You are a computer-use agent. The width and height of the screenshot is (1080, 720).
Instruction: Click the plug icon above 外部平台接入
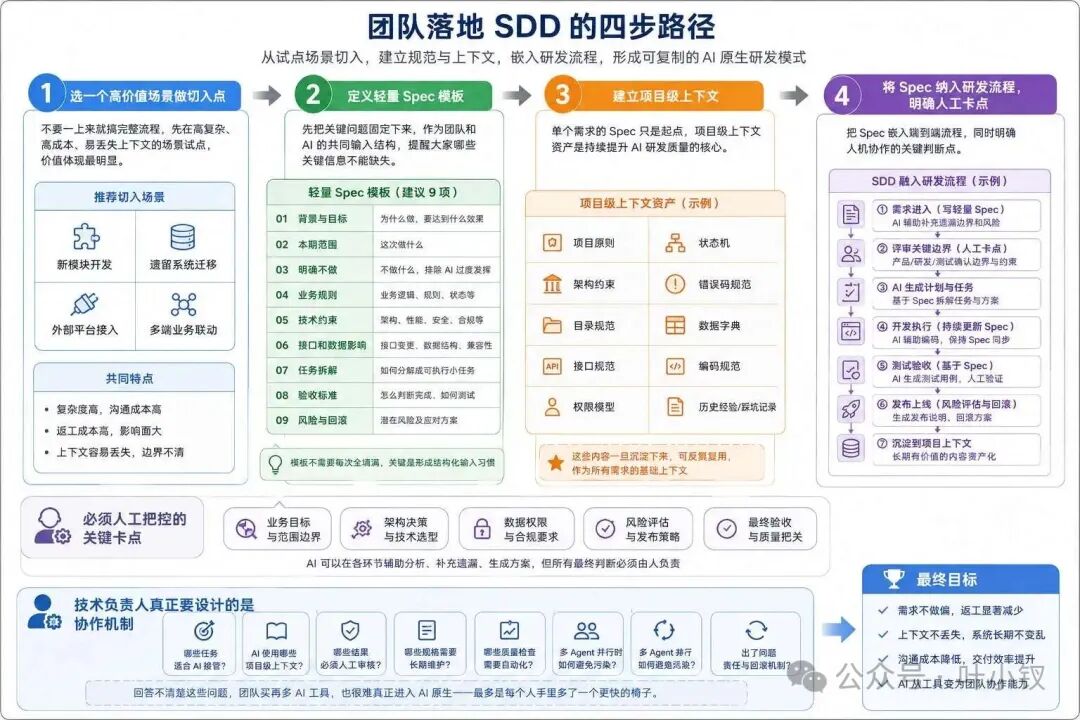coord(85,304)
